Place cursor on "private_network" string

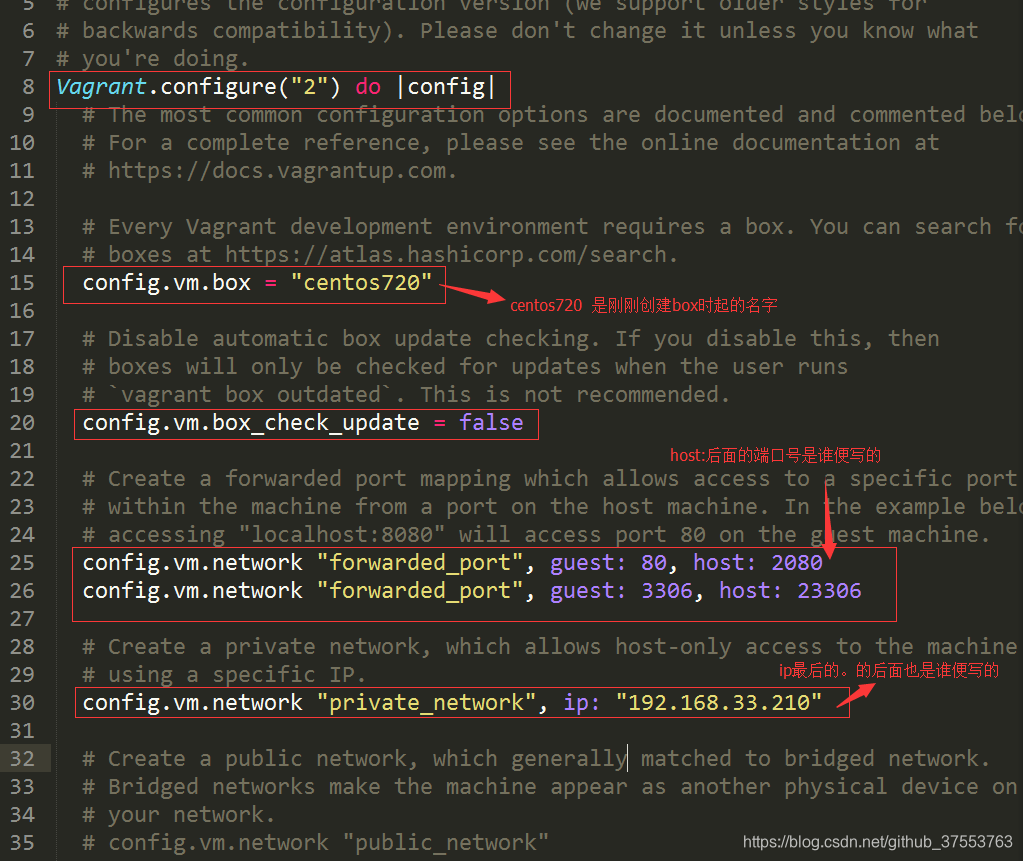(x=427, y=703)
